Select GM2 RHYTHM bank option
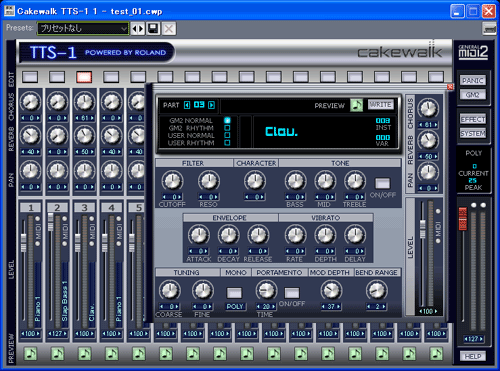The width and height of the screenshot is (500, 371). click(x=227, y=128)
